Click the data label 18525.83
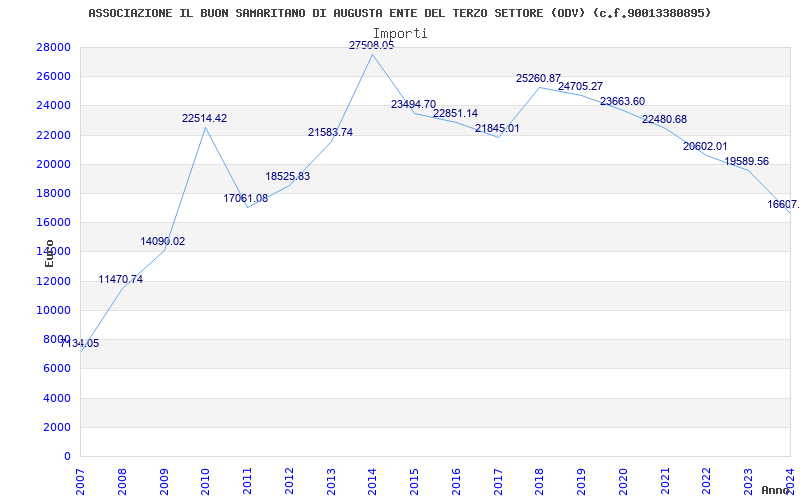 [288, 177]
